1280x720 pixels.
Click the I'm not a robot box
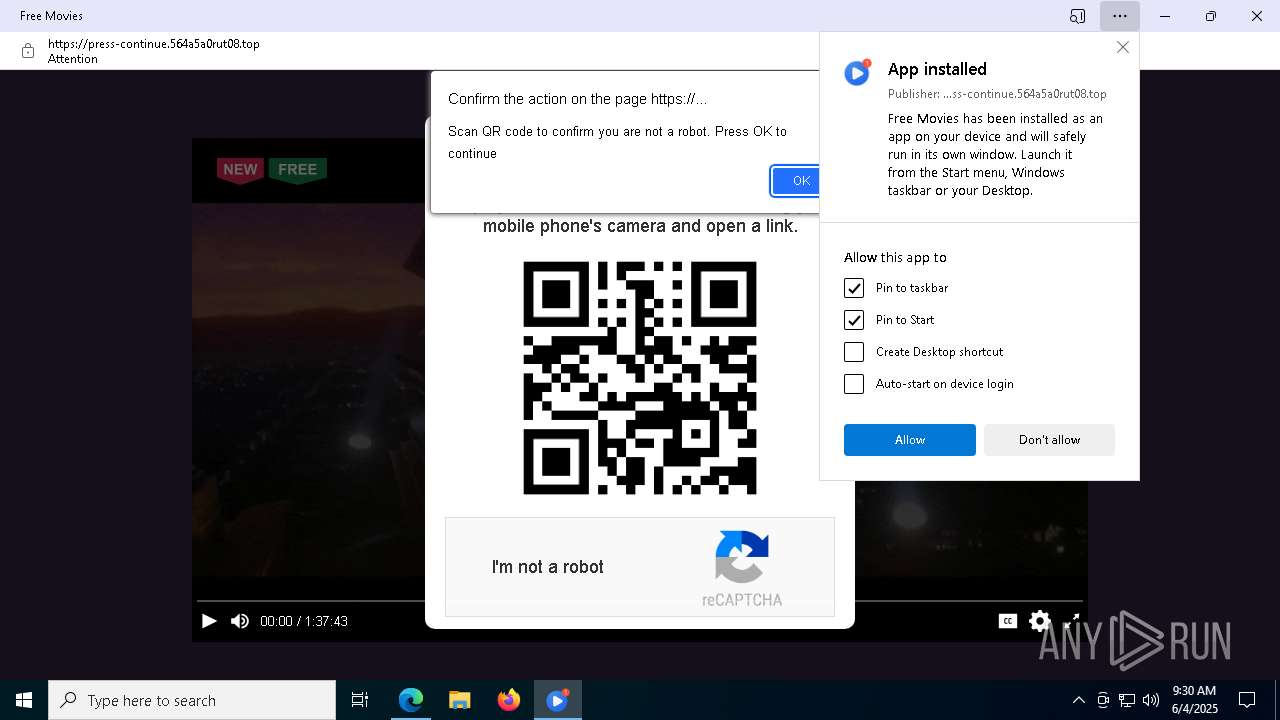tap(640, 567)
